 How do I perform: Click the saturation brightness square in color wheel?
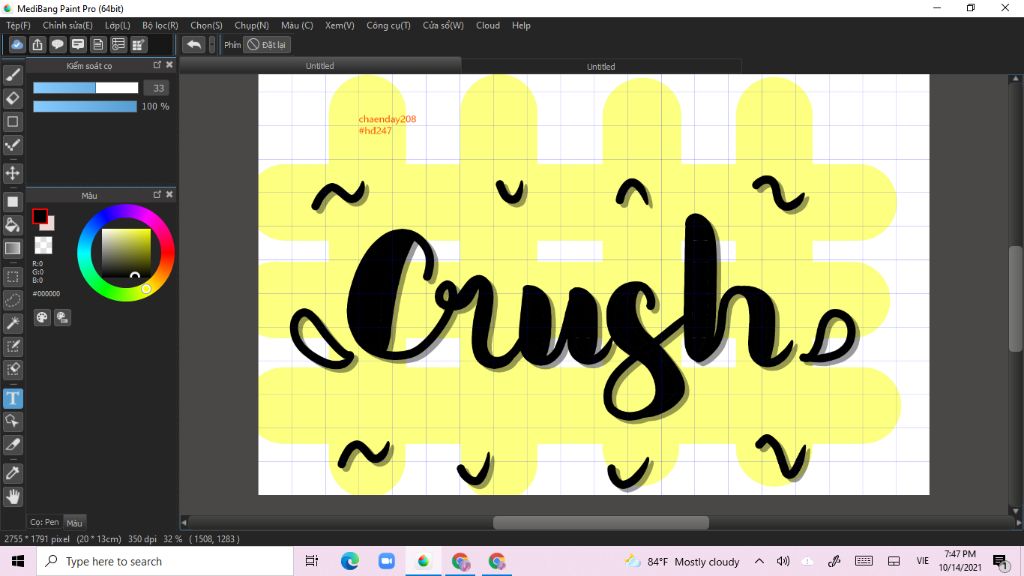click(x=126, y=253)
